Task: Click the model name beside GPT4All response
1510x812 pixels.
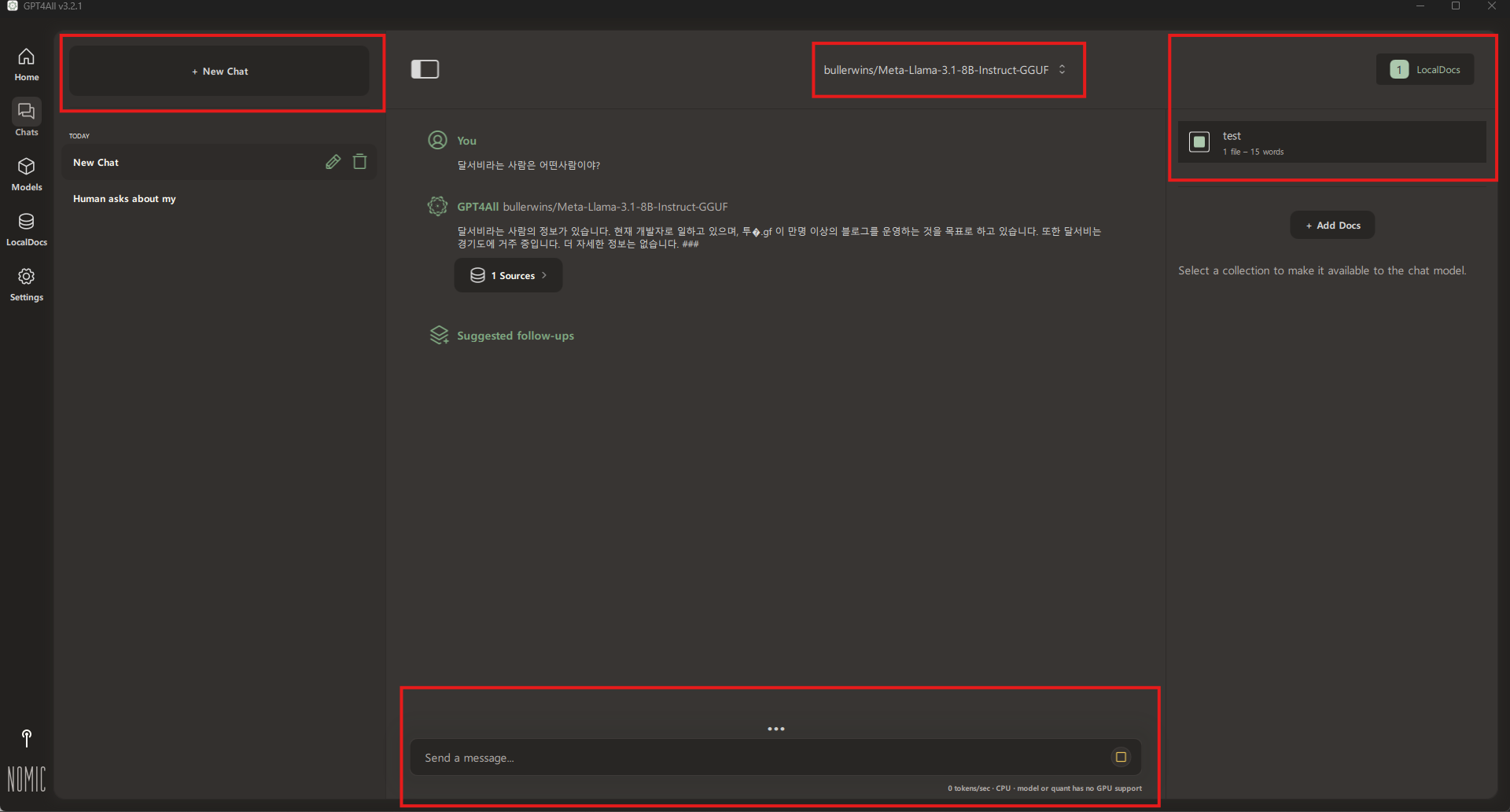Action: [615, 207]
